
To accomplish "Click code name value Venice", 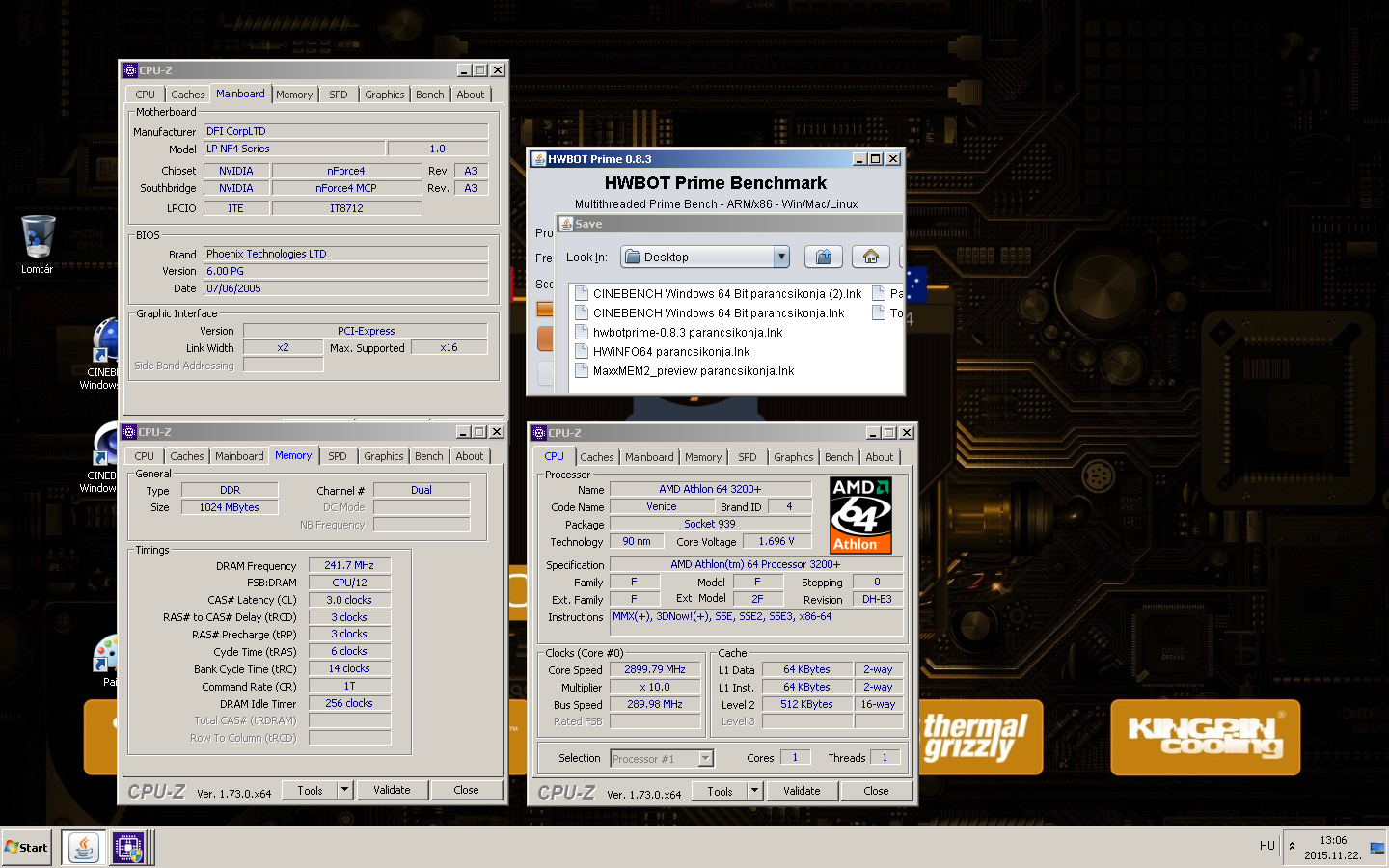I will (x=662, y=506).
